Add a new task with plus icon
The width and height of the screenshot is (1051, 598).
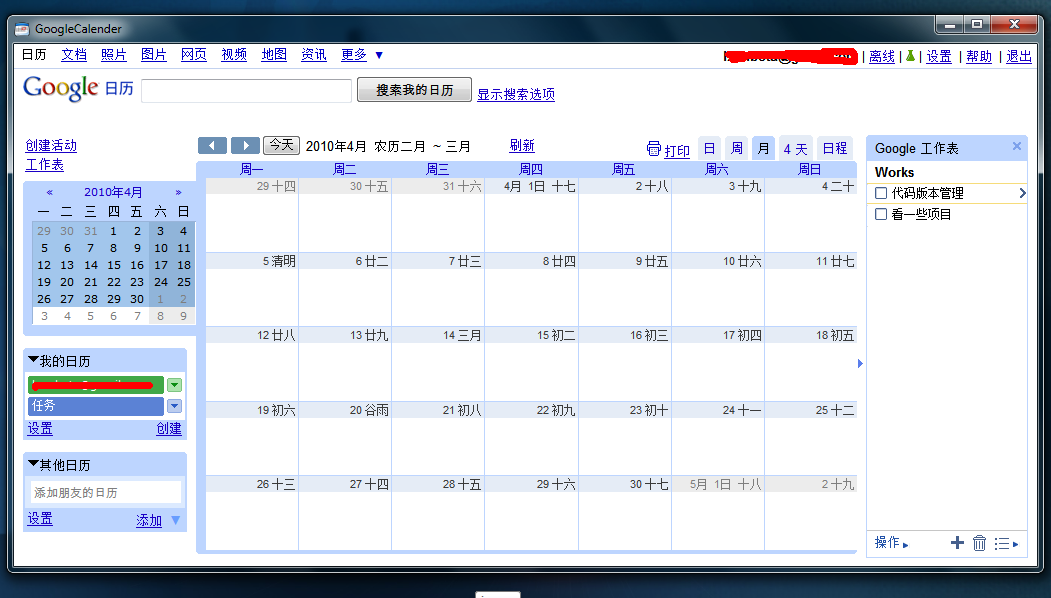[957, 543]
